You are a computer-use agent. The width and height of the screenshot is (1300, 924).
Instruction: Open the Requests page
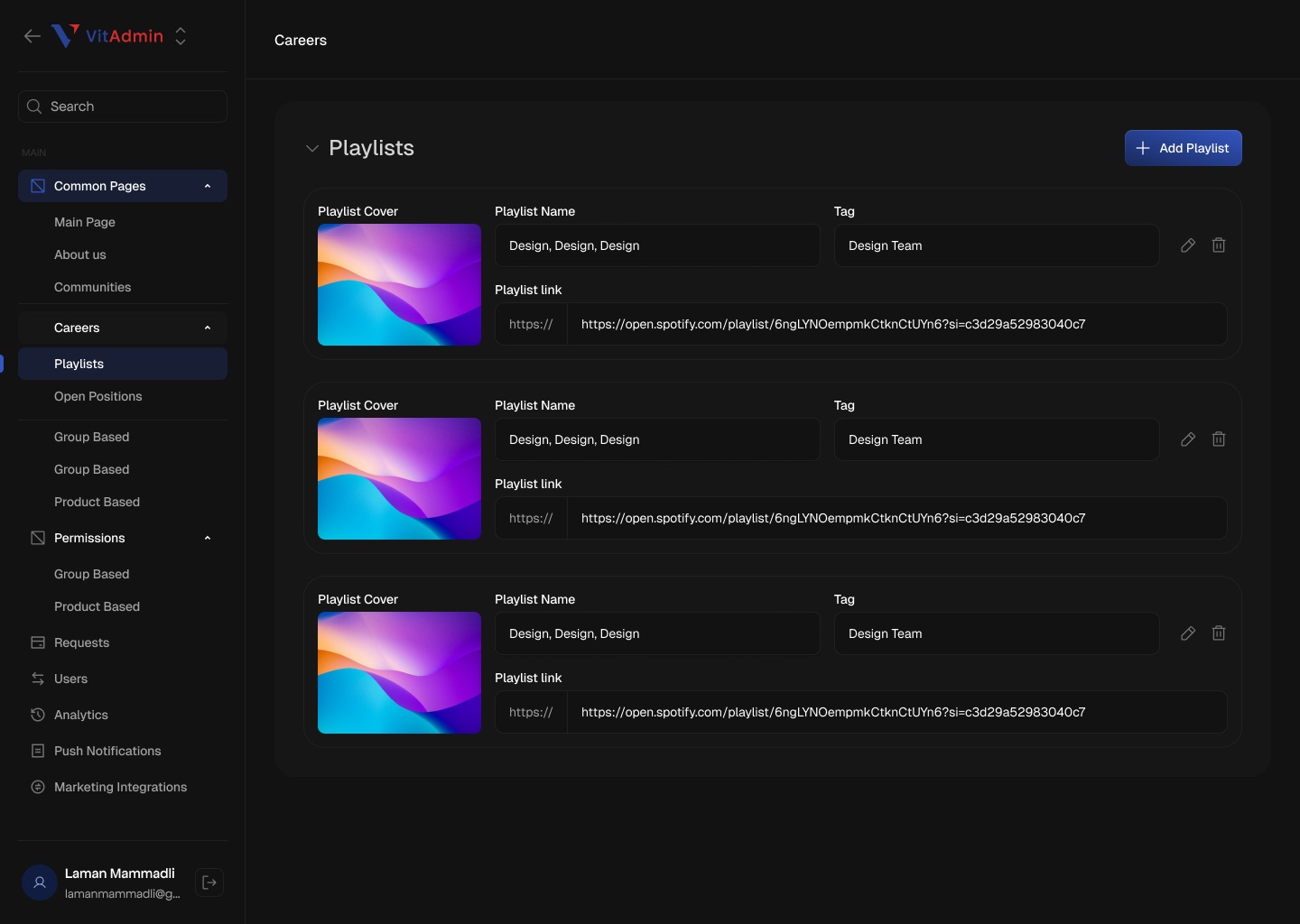pos(82,642)
